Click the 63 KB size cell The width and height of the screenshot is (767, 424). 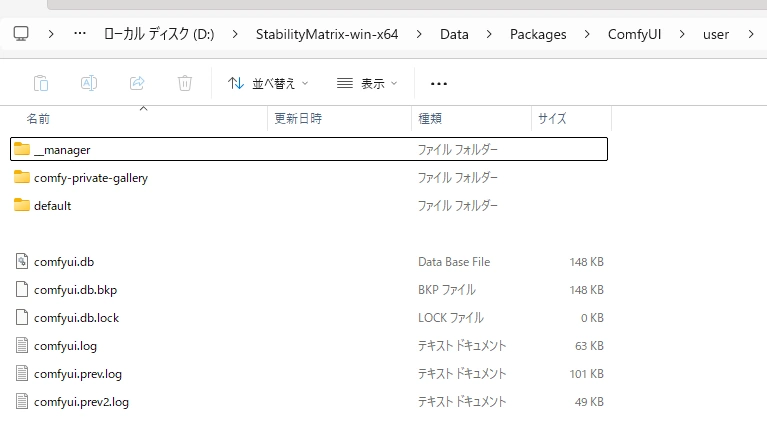tap(589, 346)
